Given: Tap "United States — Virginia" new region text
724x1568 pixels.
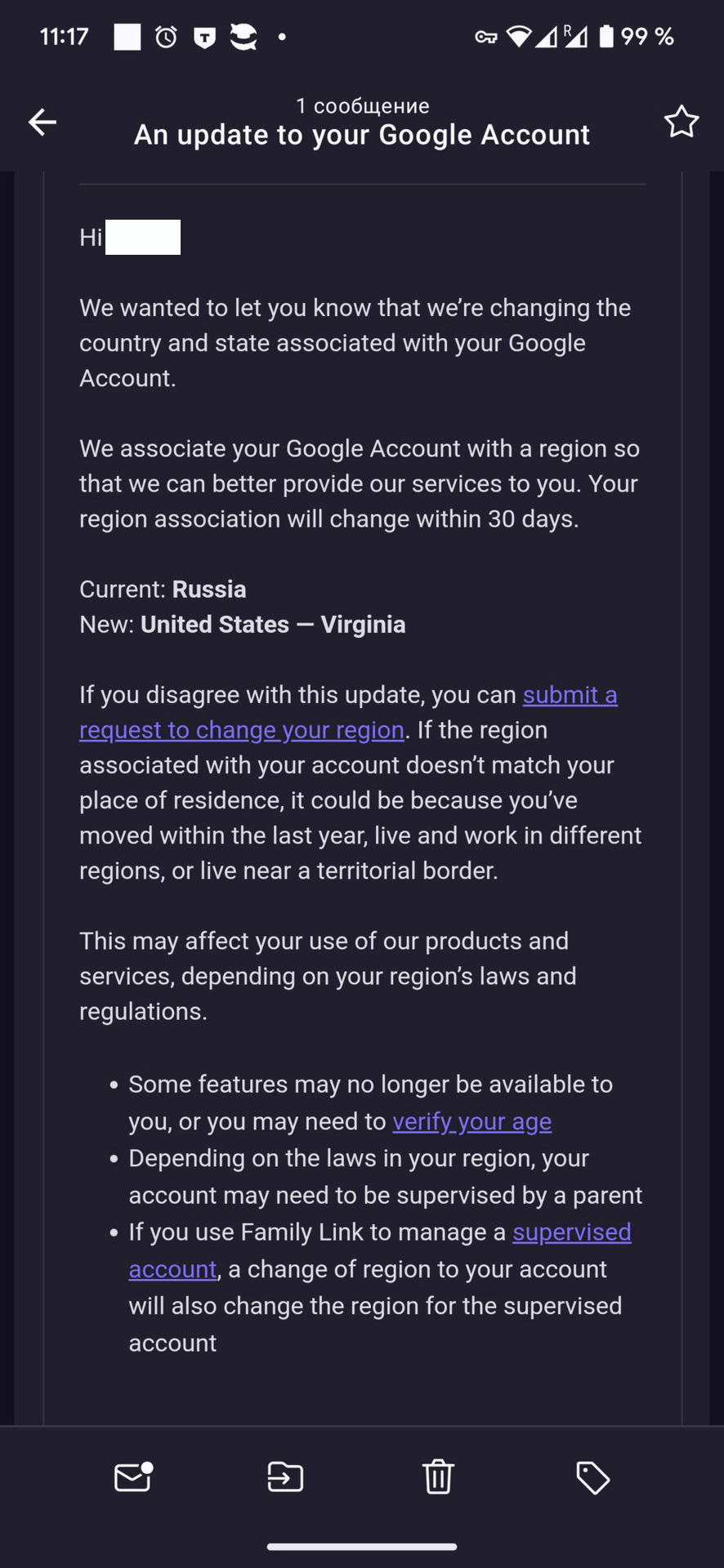Looking at the screenshot, I should pyautogui.click(x=273, y=624).
